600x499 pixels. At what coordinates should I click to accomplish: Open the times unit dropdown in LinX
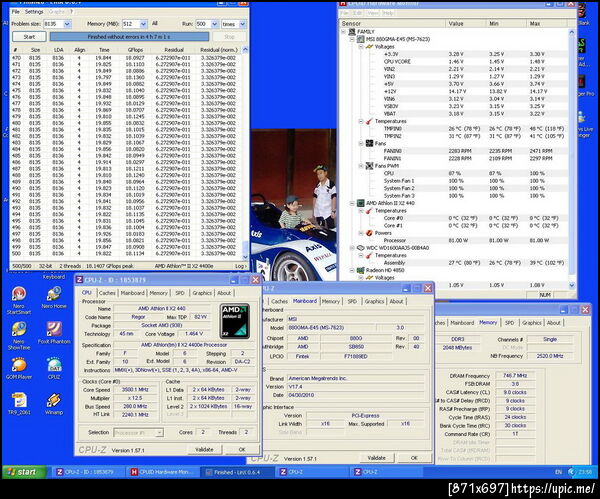click(x=243, y=24)
